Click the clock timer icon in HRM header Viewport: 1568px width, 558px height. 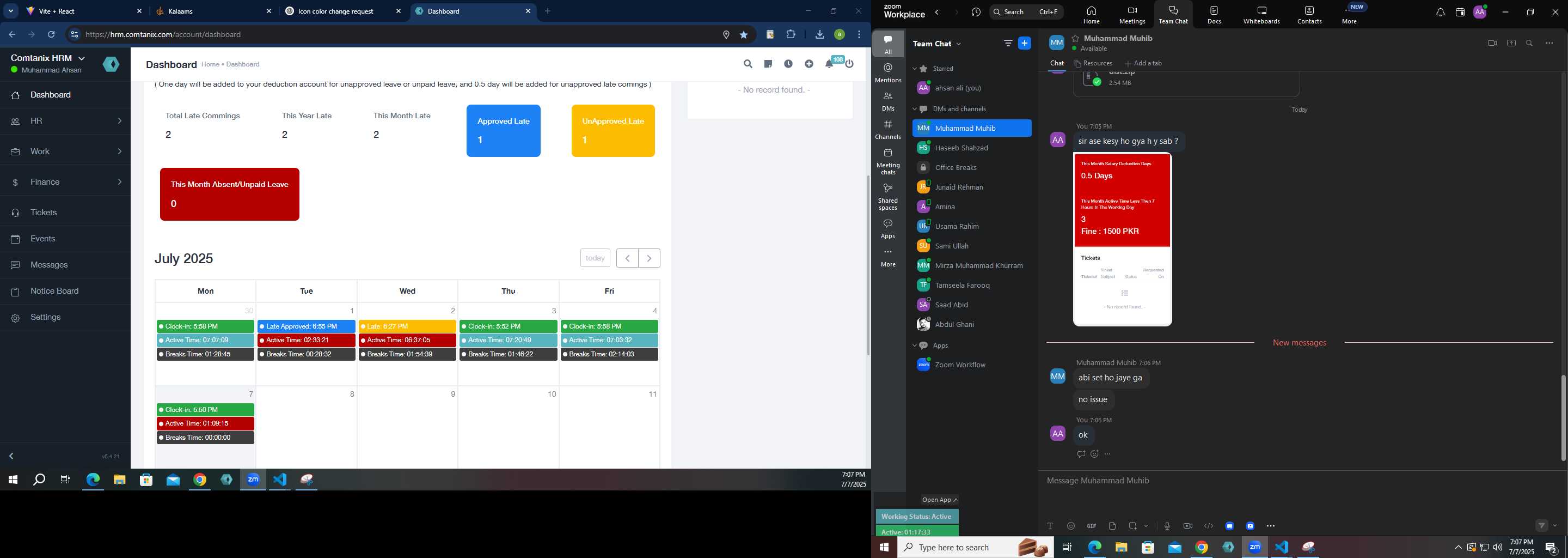[788, 64]
